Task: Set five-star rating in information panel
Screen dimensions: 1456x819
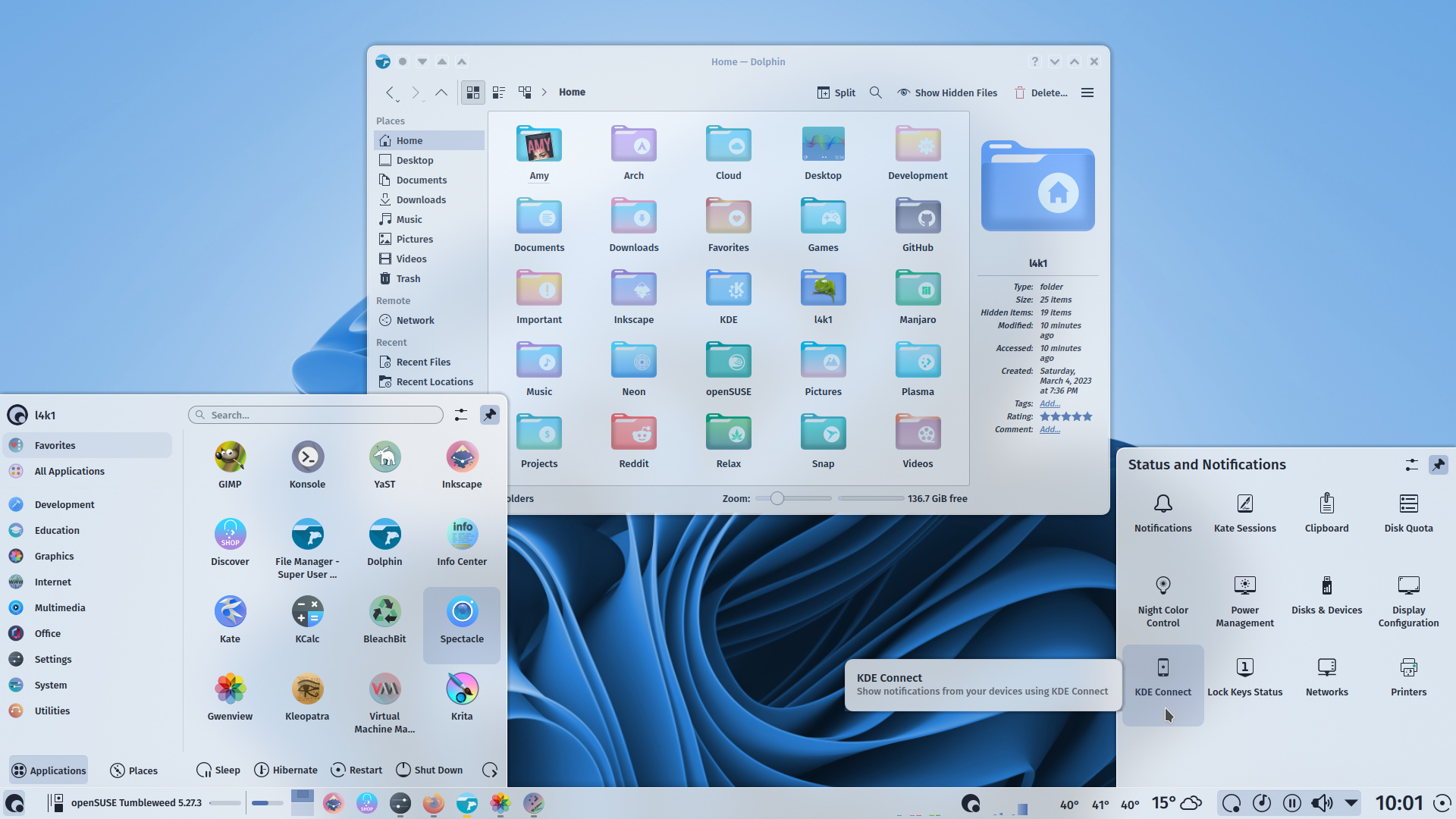Action: point(1087,416)
